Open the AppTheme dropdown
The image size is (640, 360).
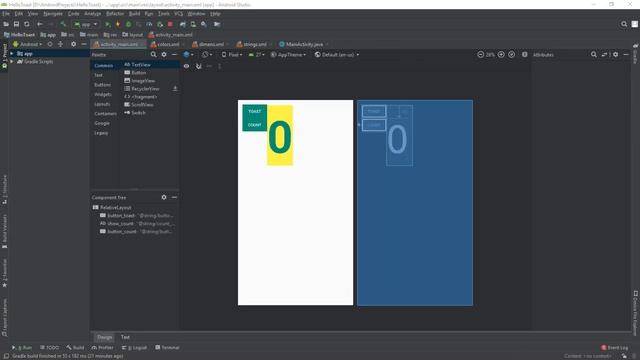(x=288, y=55)
